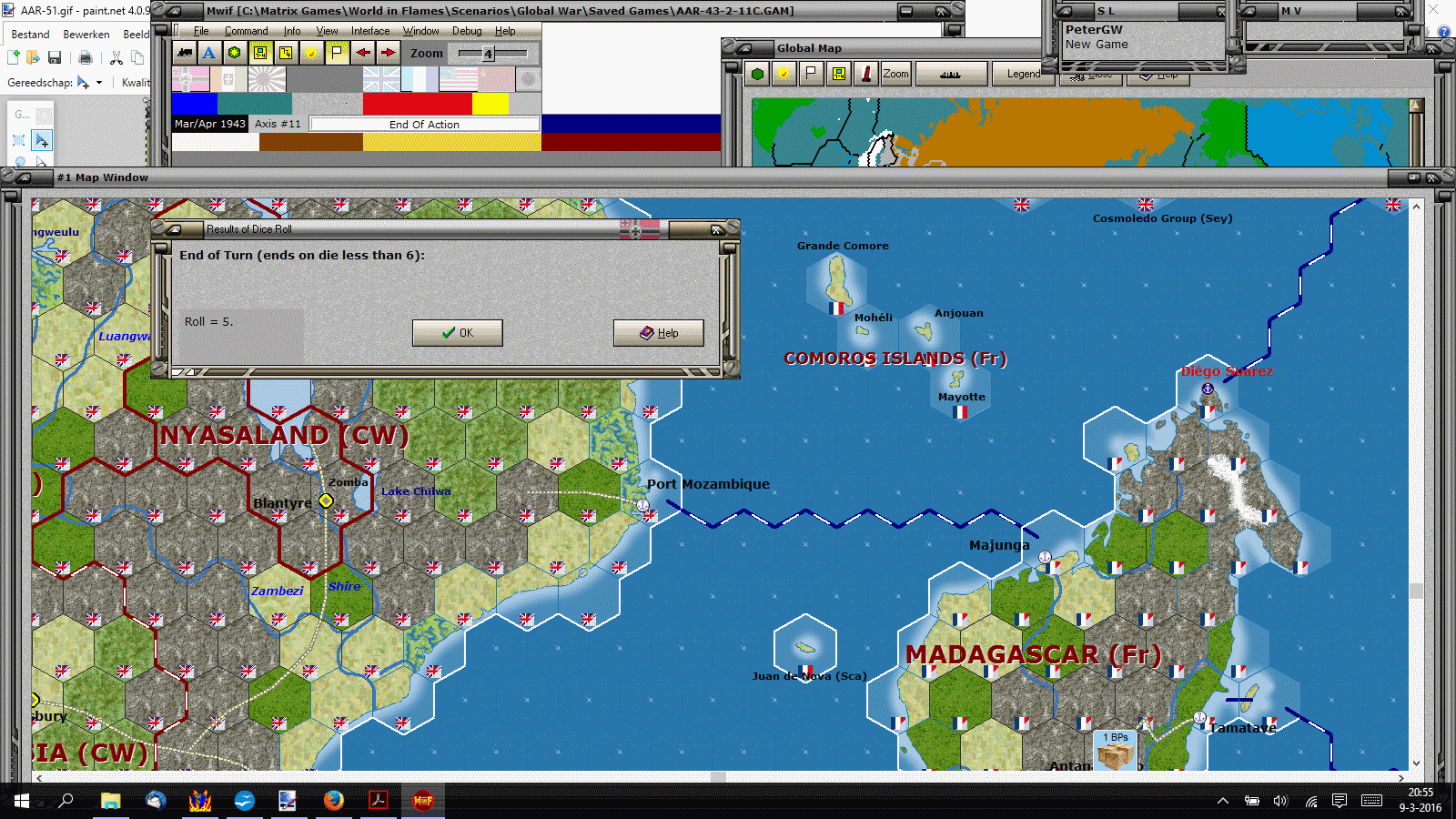Click the sun weather icon in Global Map
The width and height of the screenshot is (1456, 819).
[784, 74]
